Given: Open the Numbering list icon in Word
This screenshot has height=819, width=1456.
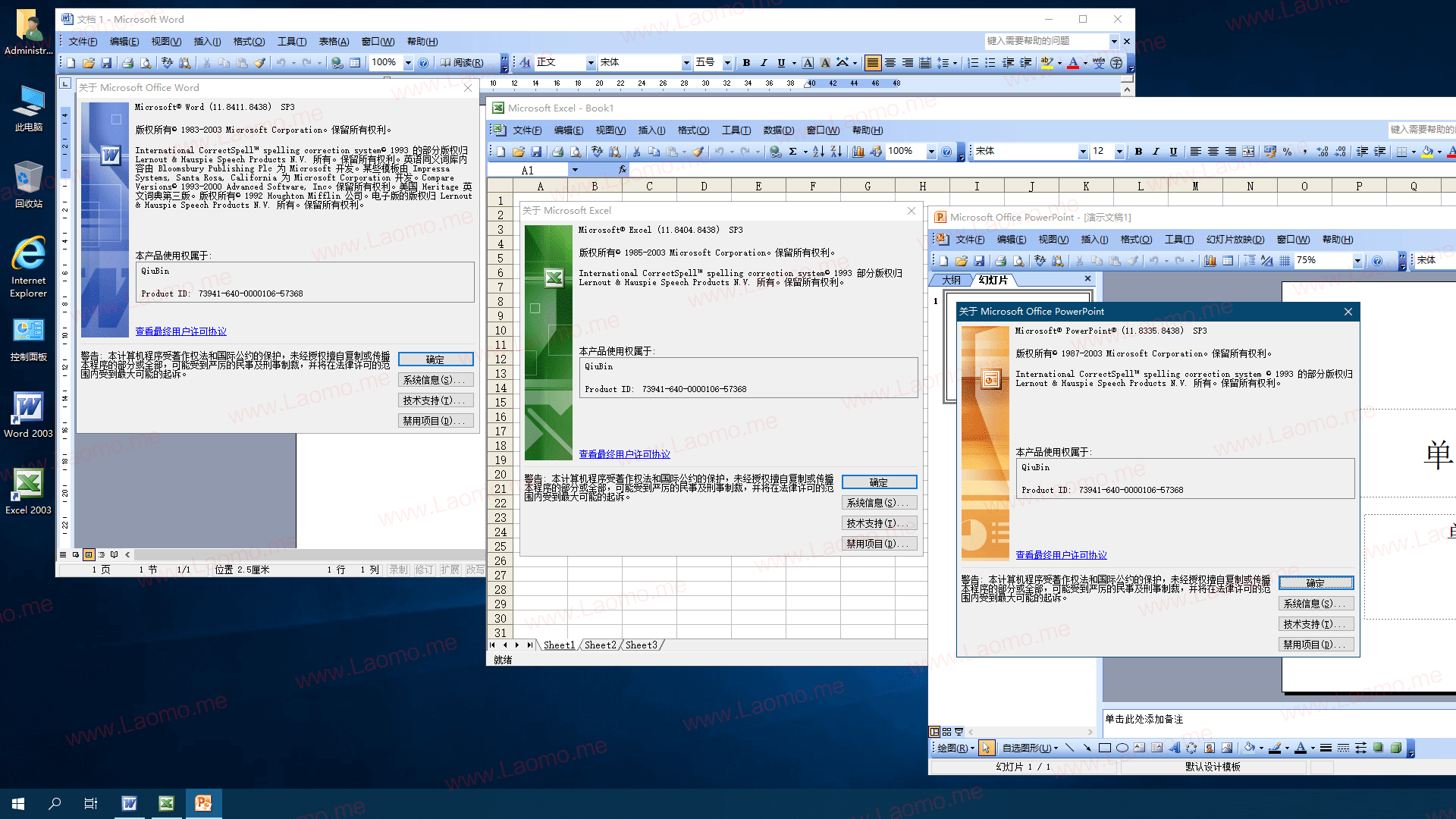Looking at the screenshot, I should (x=973, y=63).
